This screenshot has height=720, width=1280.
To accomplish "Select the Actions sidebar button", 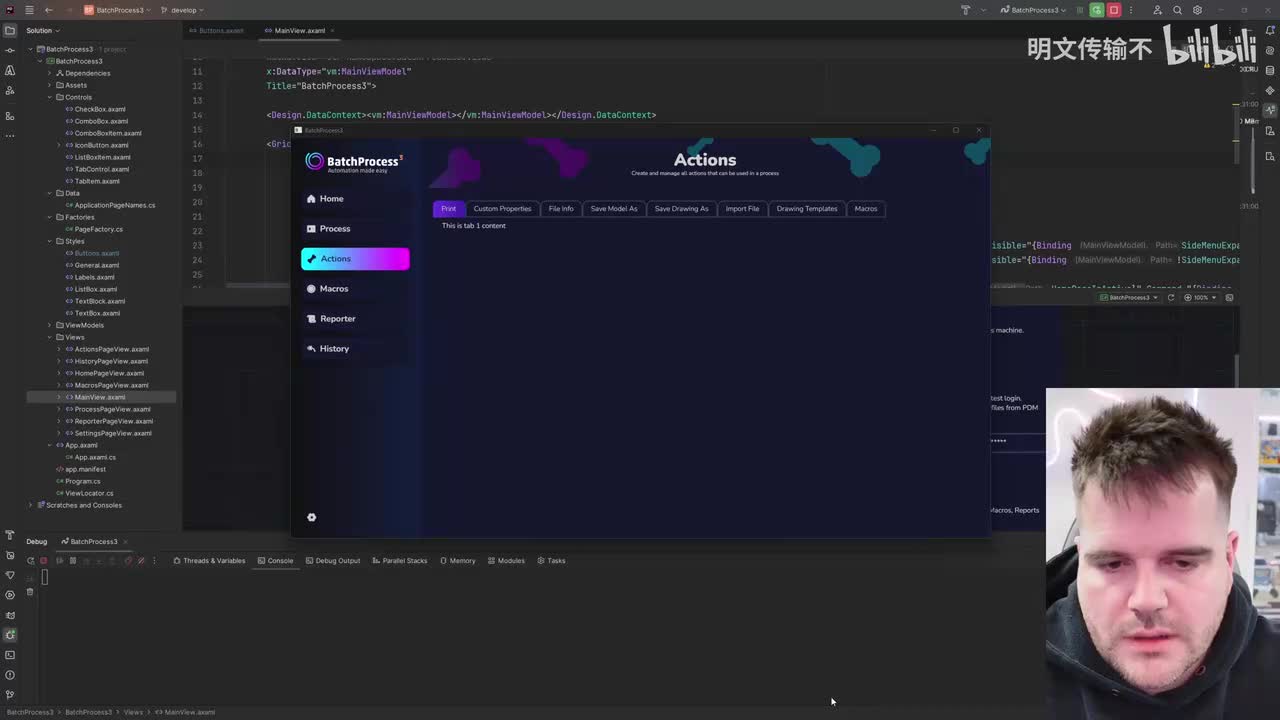I will [x=355, y=259].
